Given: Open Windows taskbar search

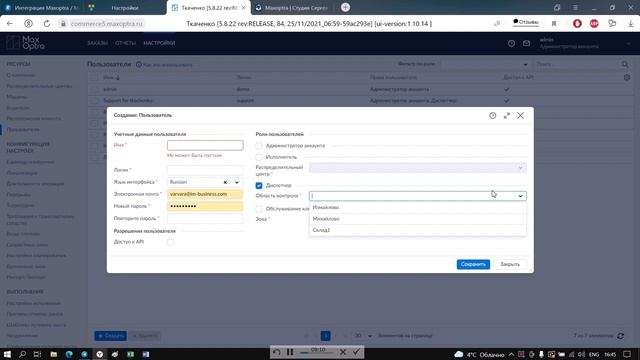Looking at the screenshot, I should [x=22, y=354].
